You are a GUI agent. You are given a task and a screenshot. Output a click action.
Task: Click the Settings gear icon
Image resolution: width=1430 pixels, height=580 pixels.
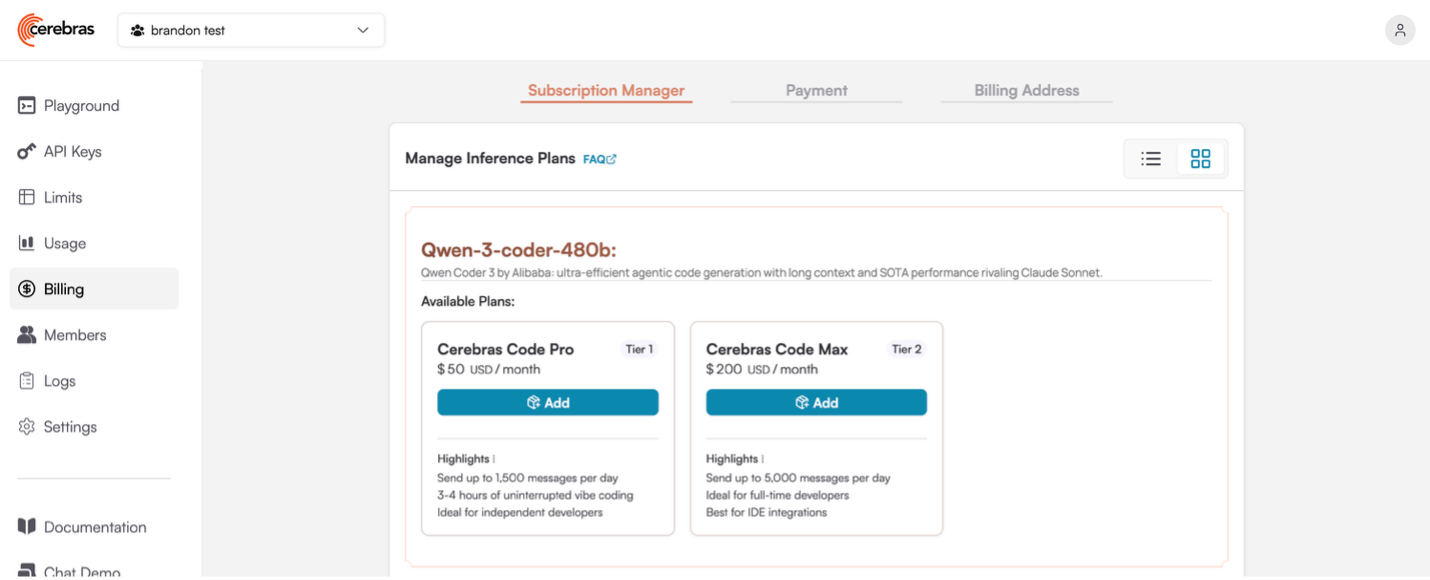27,427
